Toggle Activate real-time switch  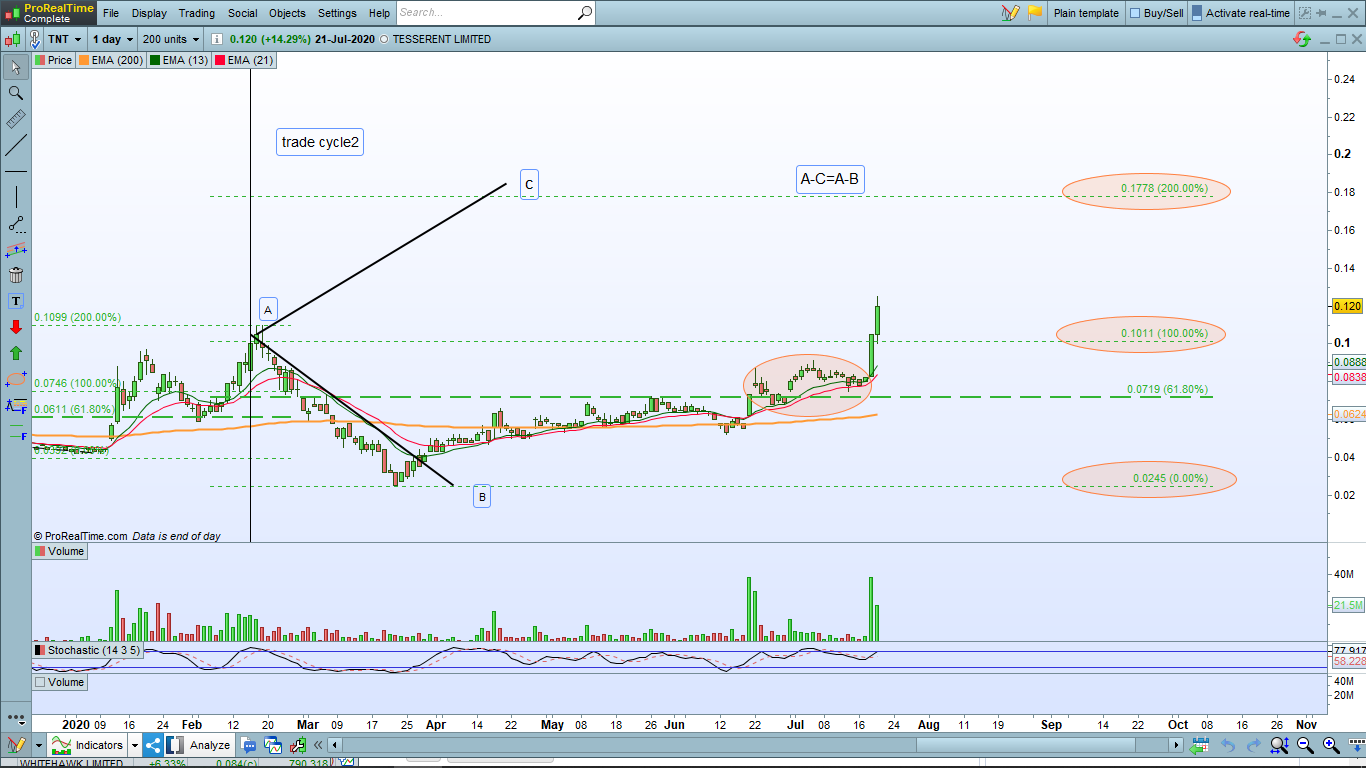pos(1196,13)
